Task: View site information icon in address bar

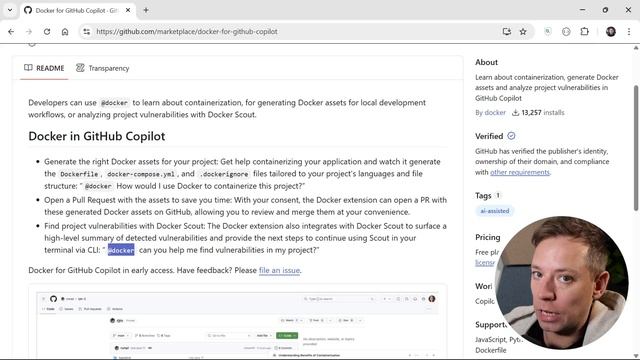Action: 87,31
